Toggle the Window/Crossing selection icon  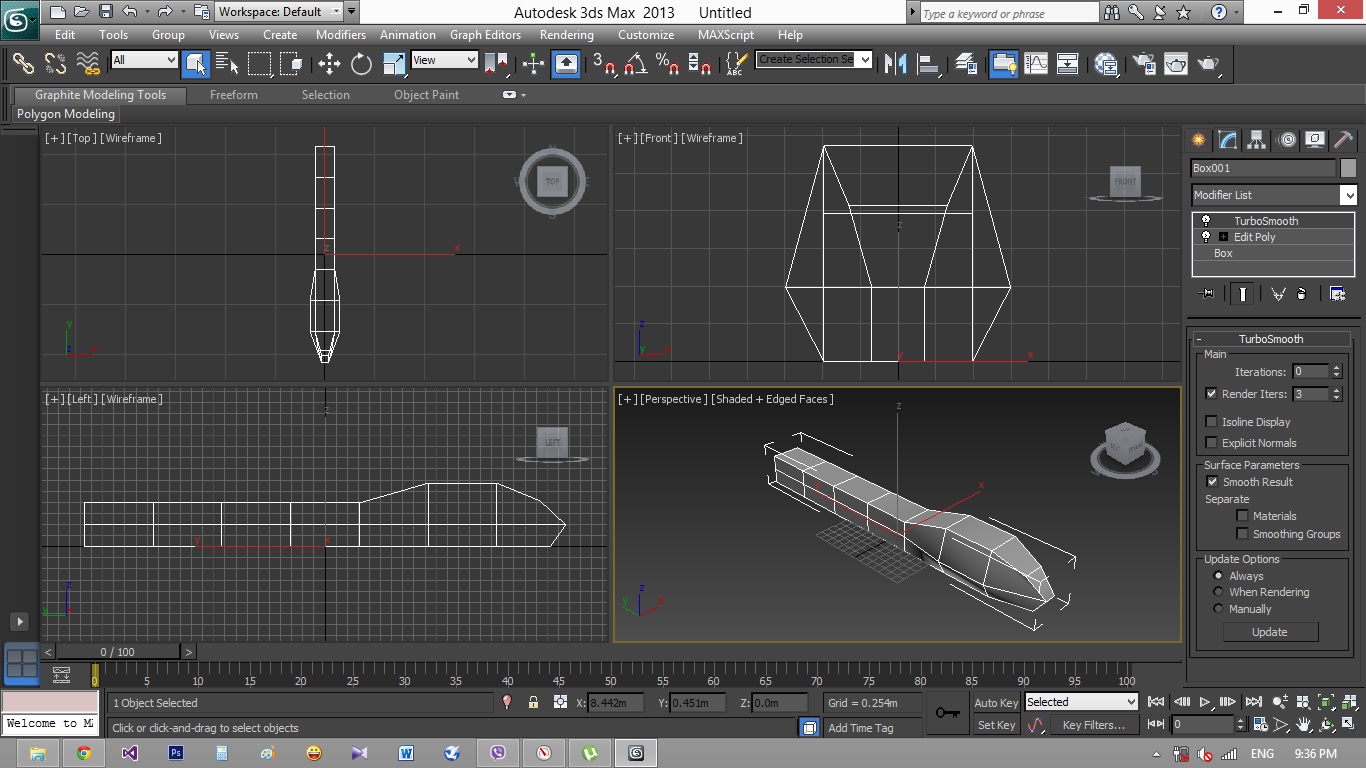coord(291,64)
